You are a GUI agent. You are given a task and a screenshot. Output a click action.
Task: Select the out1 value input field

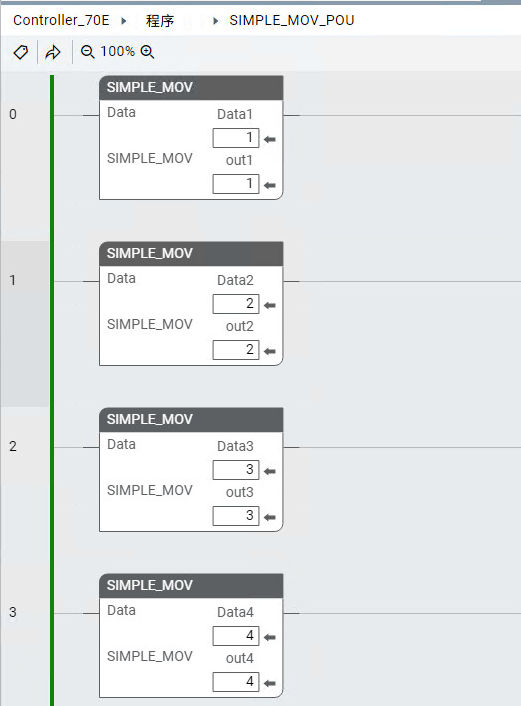[236, 184]
